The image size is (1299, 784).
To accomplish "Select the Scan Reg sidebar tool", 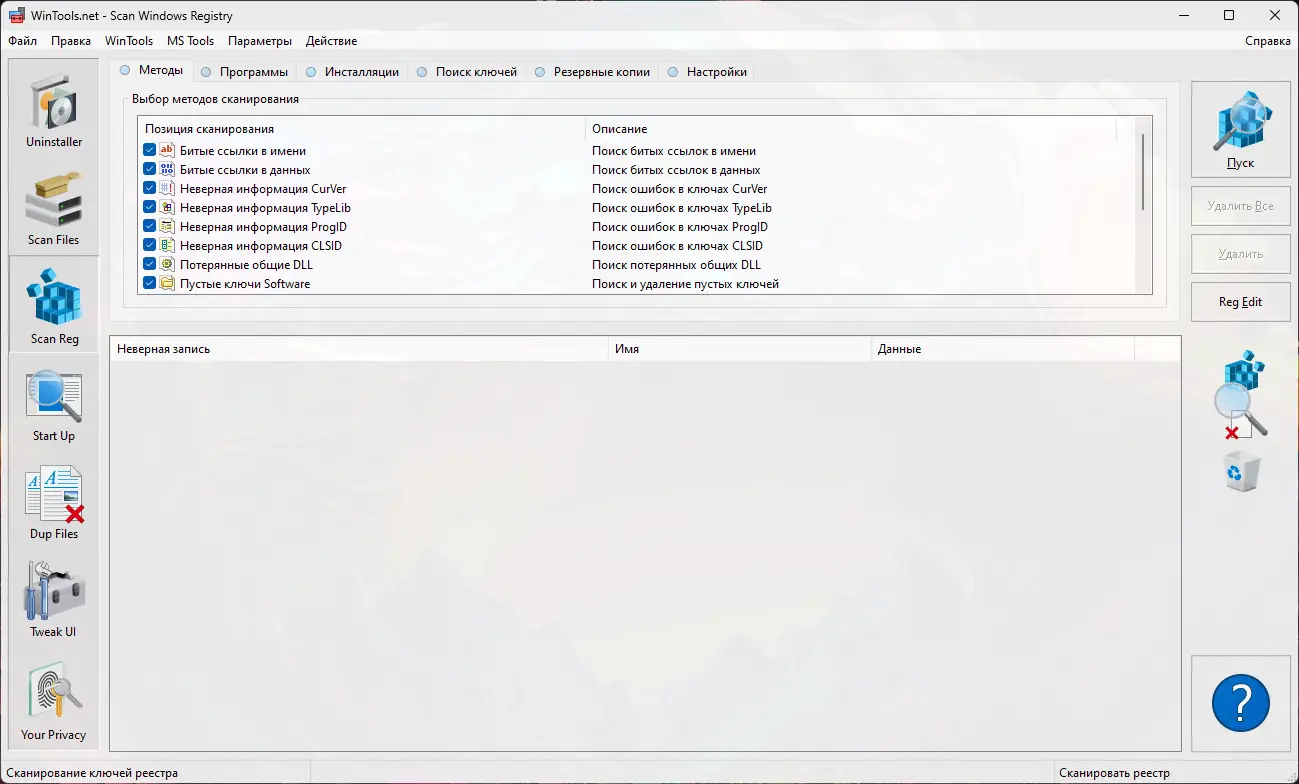I will click(x=54, y=305).
